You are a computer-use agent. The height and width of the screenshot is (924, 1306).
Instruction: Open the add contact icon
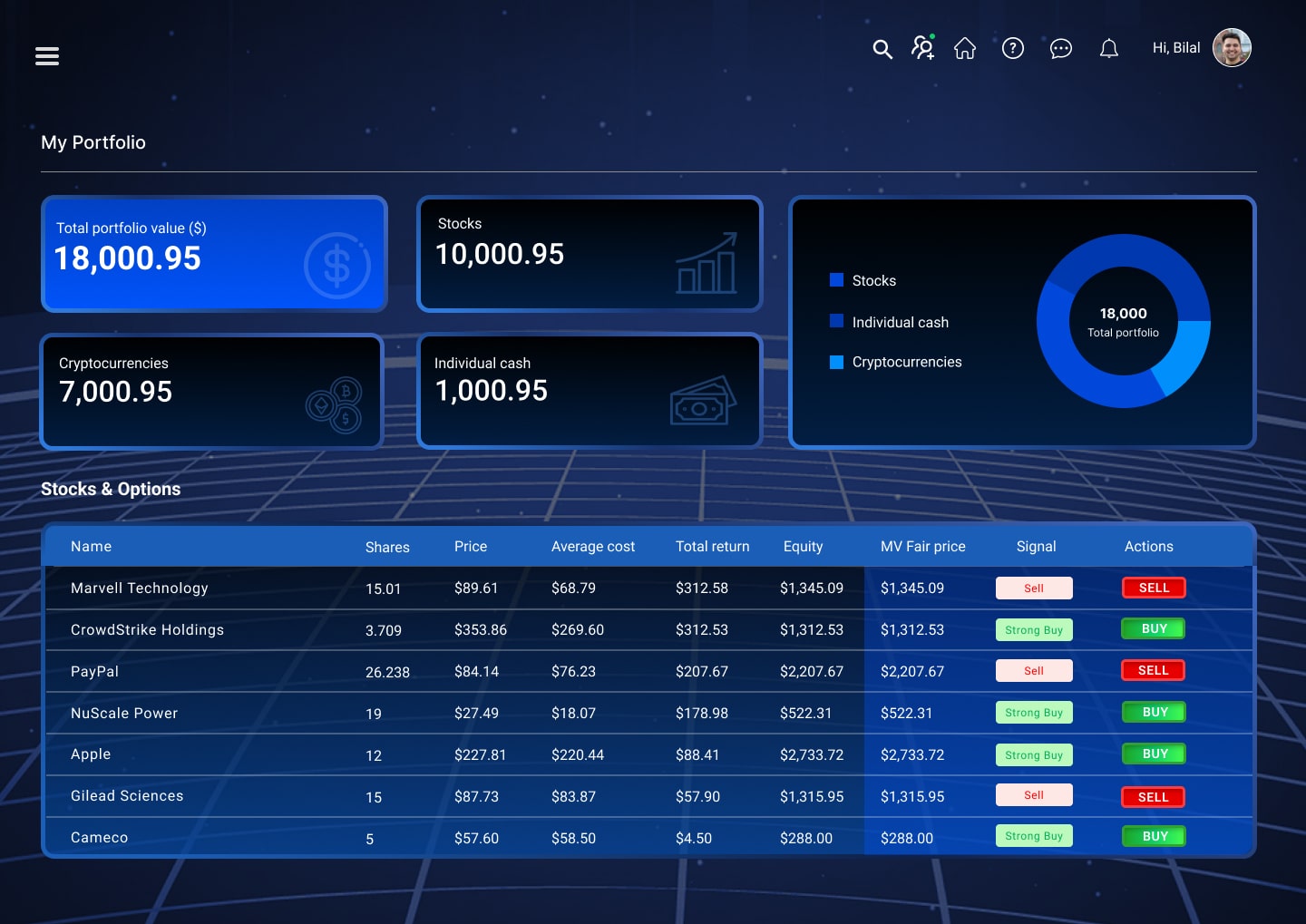tap(923, 47)
